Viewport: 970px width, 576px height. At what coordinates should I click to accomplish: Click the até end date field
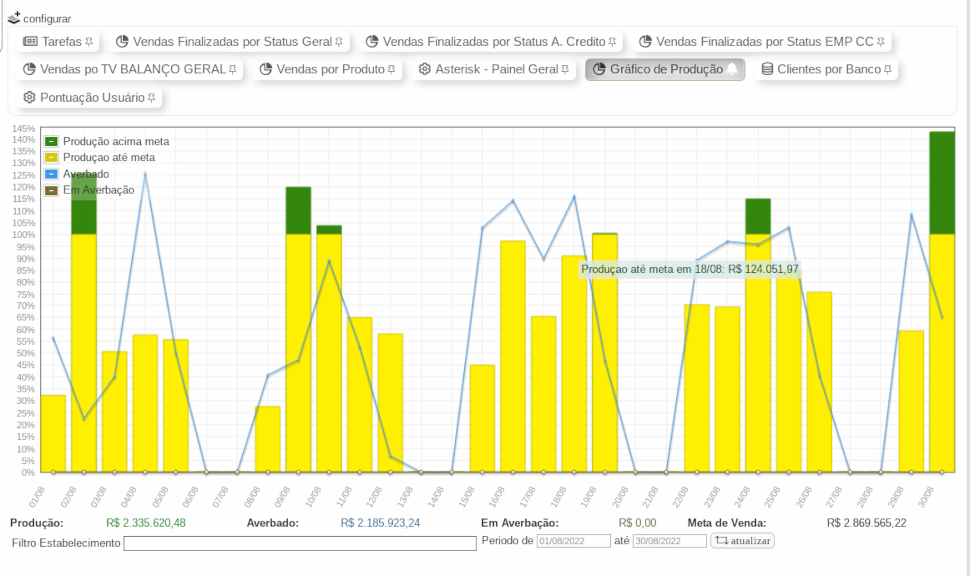669,541
